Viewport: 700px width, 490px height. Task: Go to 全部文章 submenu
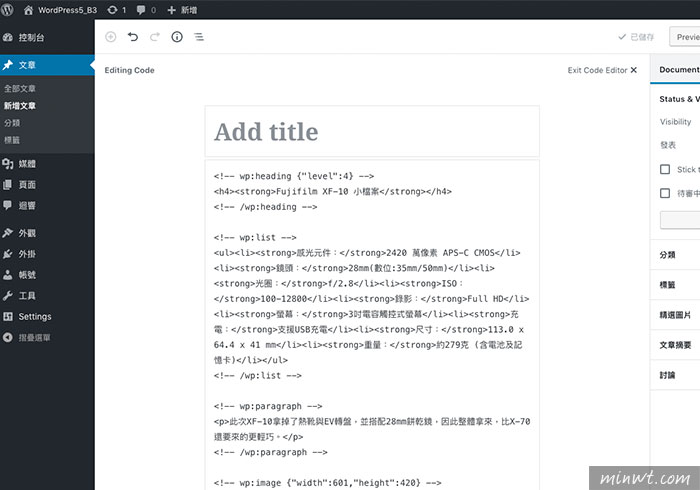coord(20,88)
